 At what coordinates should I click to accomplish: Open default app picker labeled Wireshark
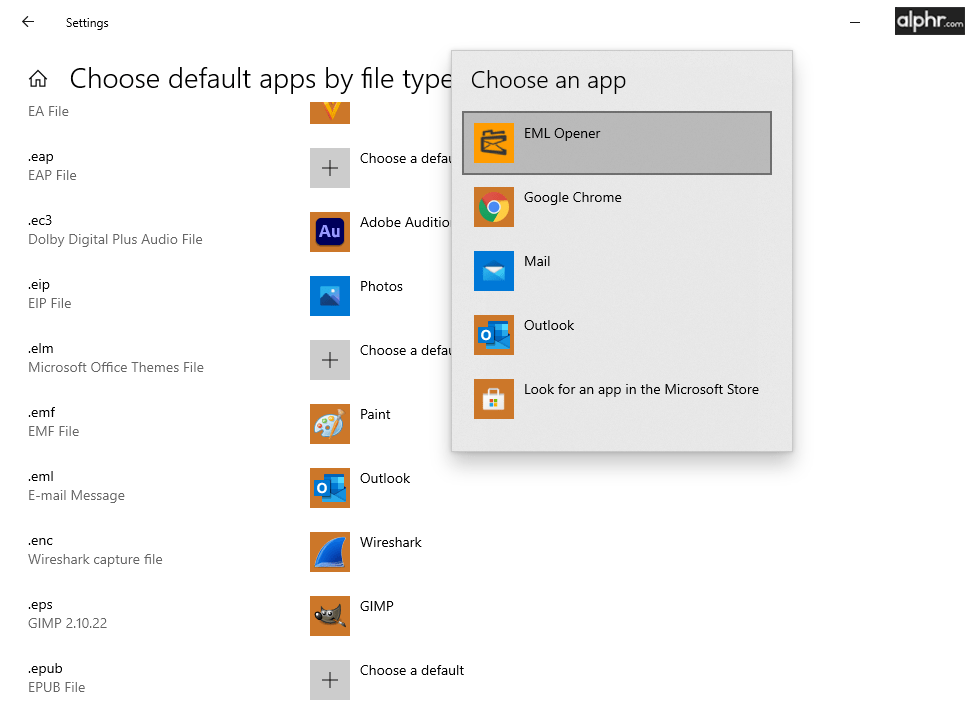click(x=391, y=543)
